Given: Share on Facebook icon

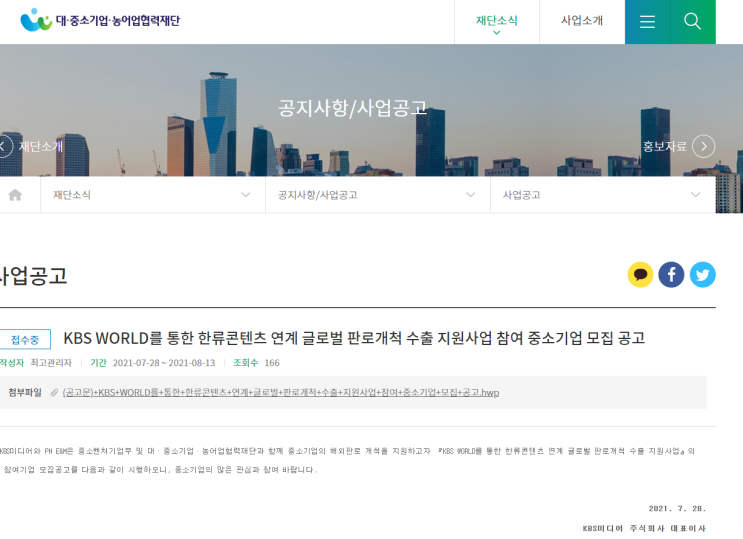Looking at the screenshot, I should coord(671,274).
